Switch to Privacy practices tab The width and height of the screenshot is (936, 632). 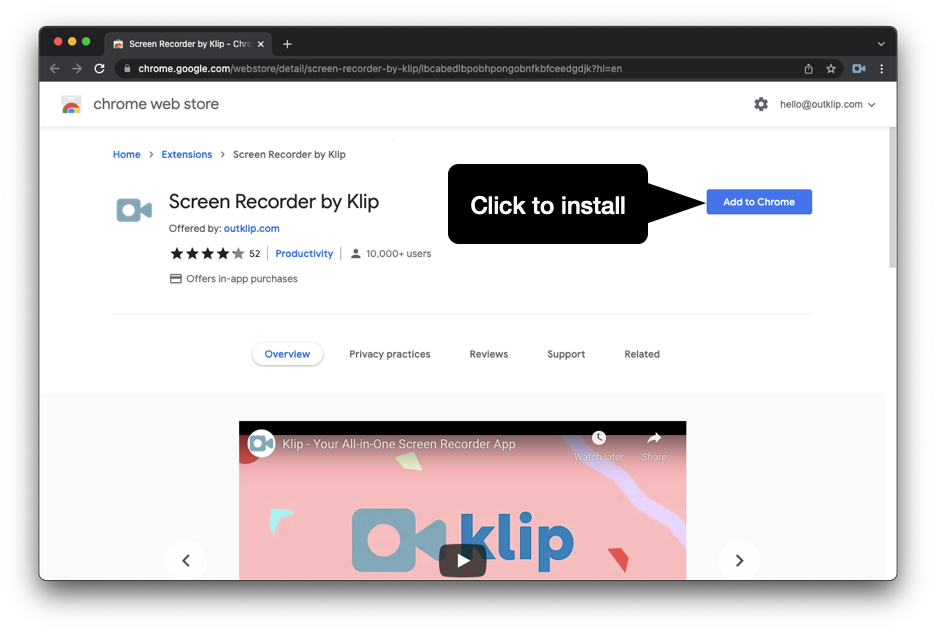(390, 354)
